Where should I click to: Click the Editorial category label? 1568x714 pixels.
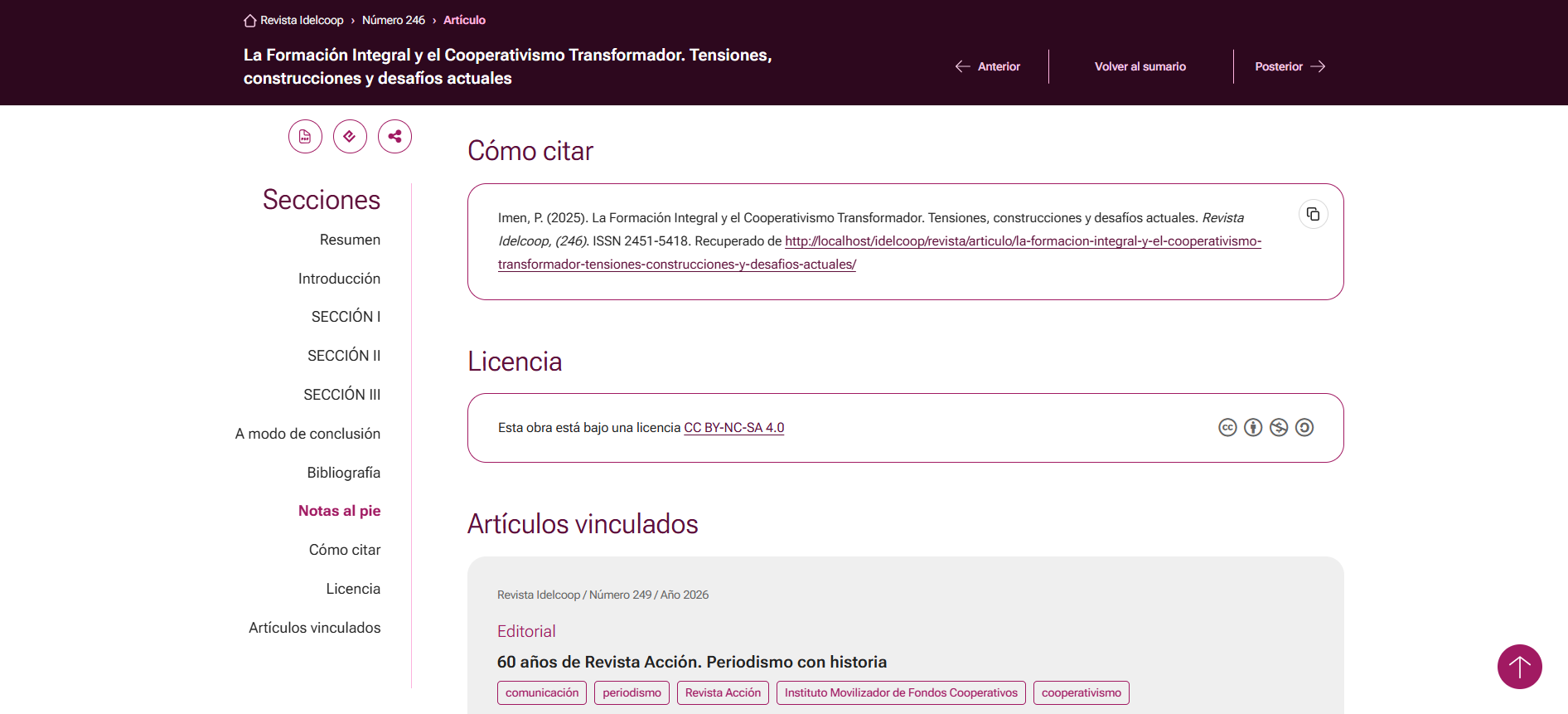click(x=526, y=631)
